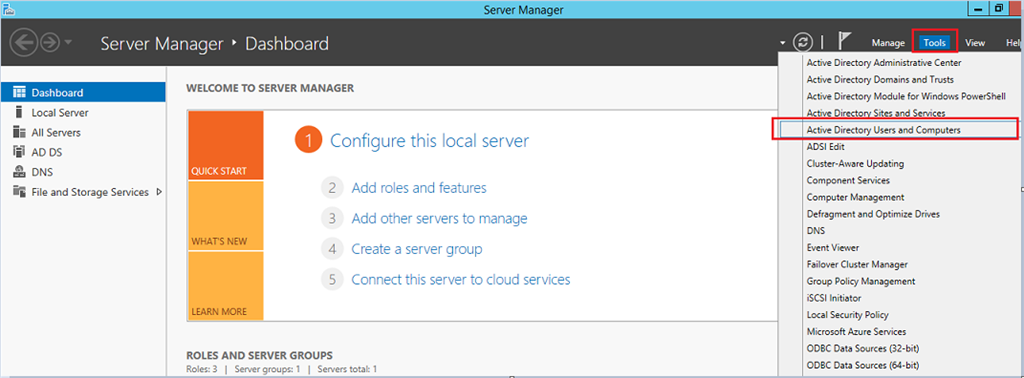The height and width of the screenshot is (378, 1024).
Task: Click the forward navigation arrow icon
Action: pos(50,43)
